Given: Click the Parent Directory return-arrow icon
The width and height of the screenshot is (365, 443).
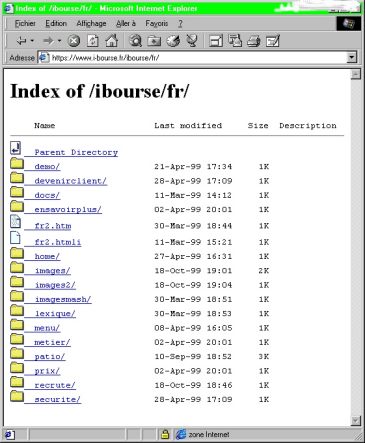Looking at the screenshot, I should click(16, 148).
